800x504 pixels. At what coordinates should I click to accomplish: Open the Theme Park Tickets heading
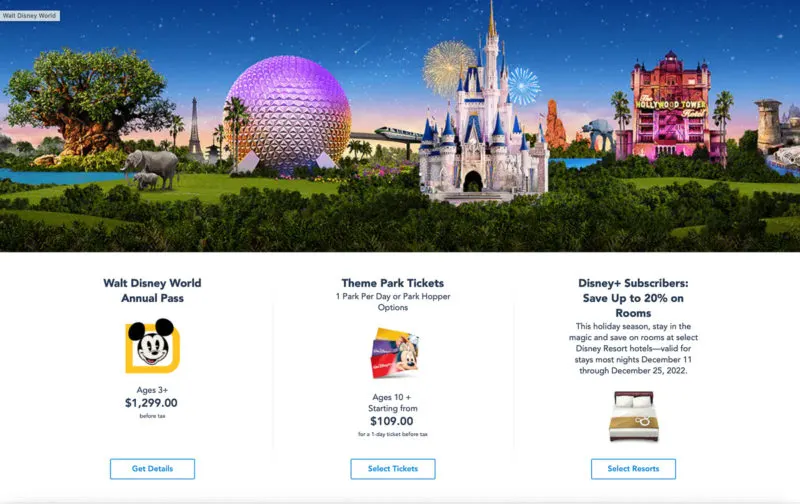(x=393, y=283)
